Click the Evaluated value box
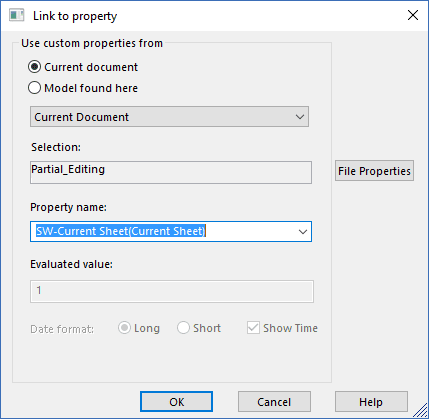 [172, 291]
